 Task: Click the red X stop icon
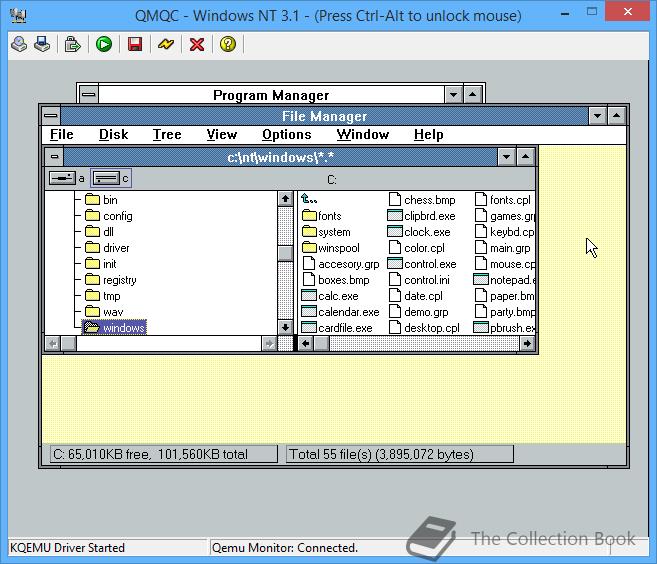(197, 44)
